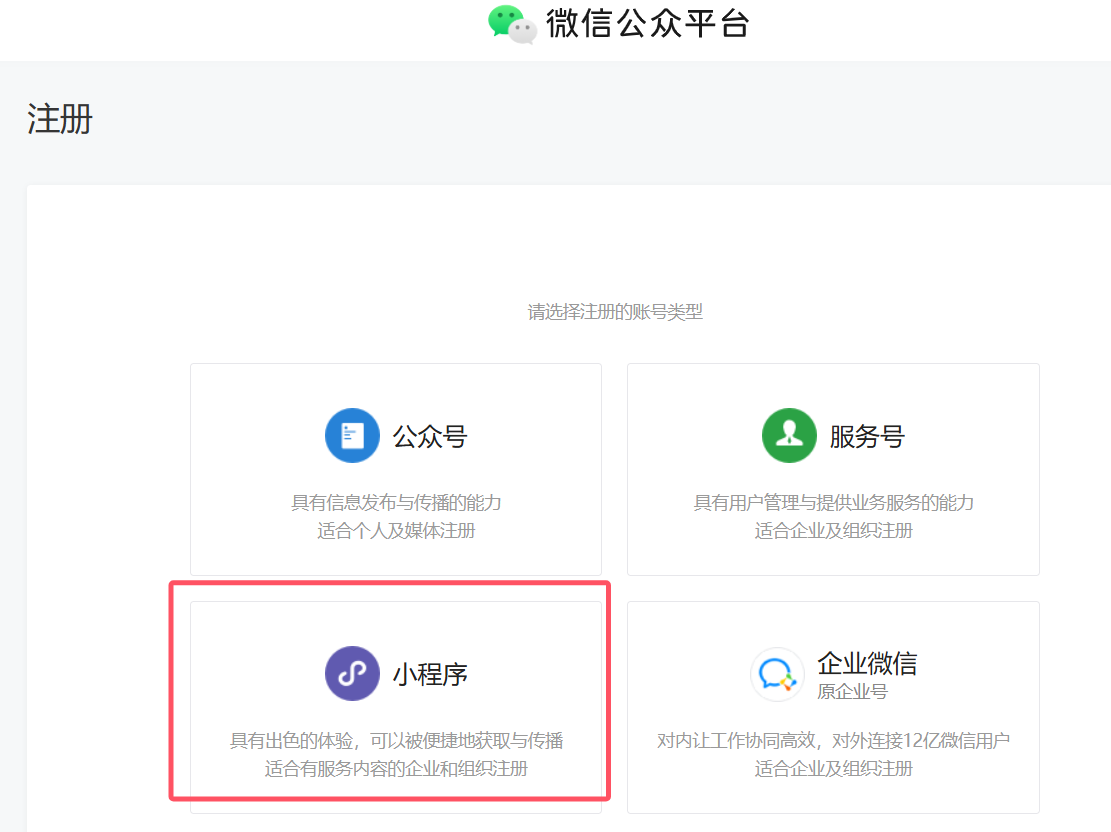
Task: Click the green 服务号 person icon
Action: (x=789, y=435)
